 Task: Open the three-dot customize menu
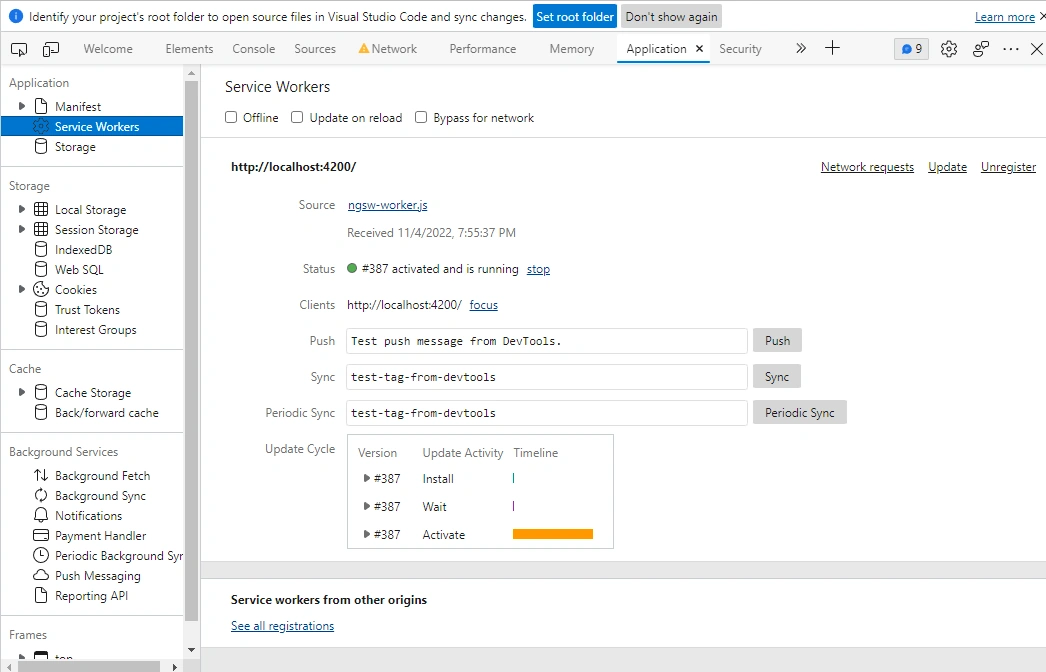1011,49
